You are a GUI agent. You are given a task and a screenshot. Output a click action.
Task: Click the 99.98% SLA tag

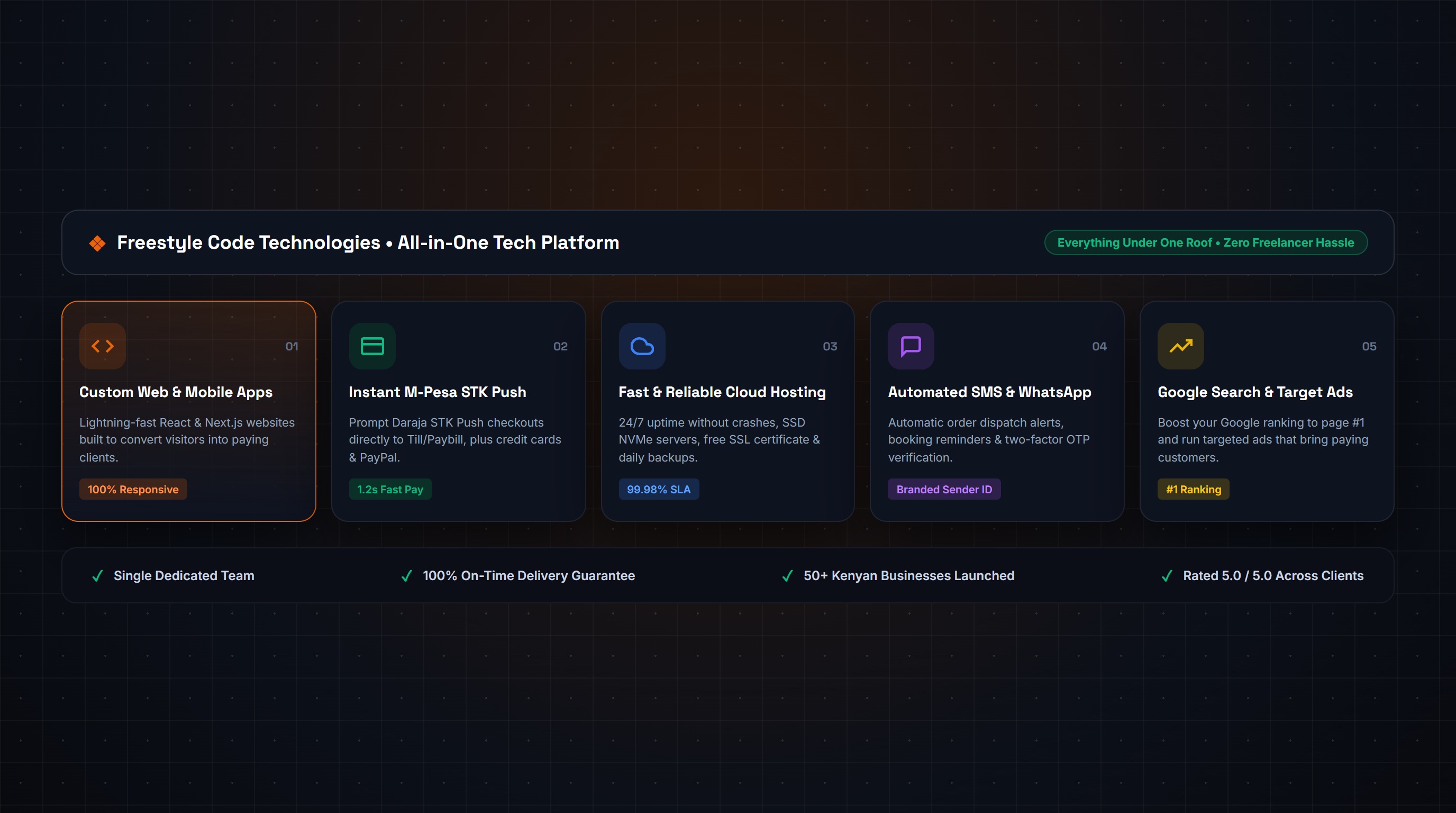click(659, 489)
